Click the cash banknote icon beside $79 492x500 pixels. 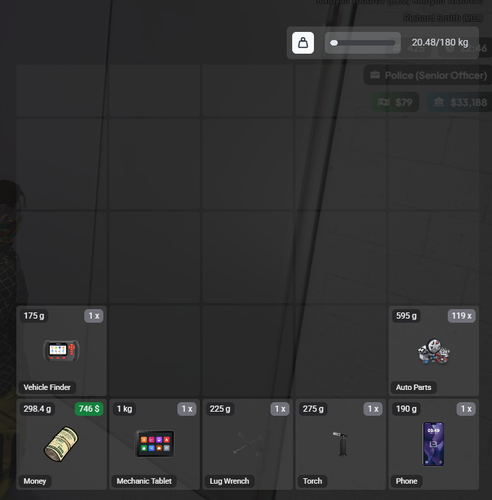pyautogui.click(x=384, y=102)
